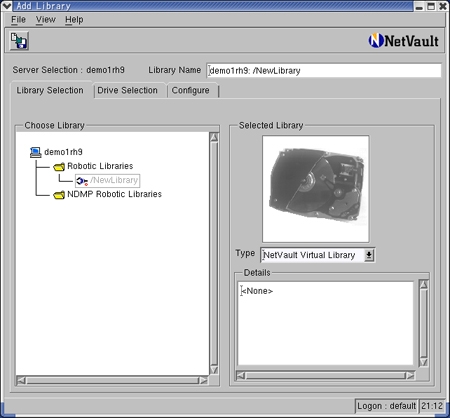The width and height of the screenshot is (450, 418).
Task: Click the NDMP Robotic Libraries folder icon
Action: (59, 195)
